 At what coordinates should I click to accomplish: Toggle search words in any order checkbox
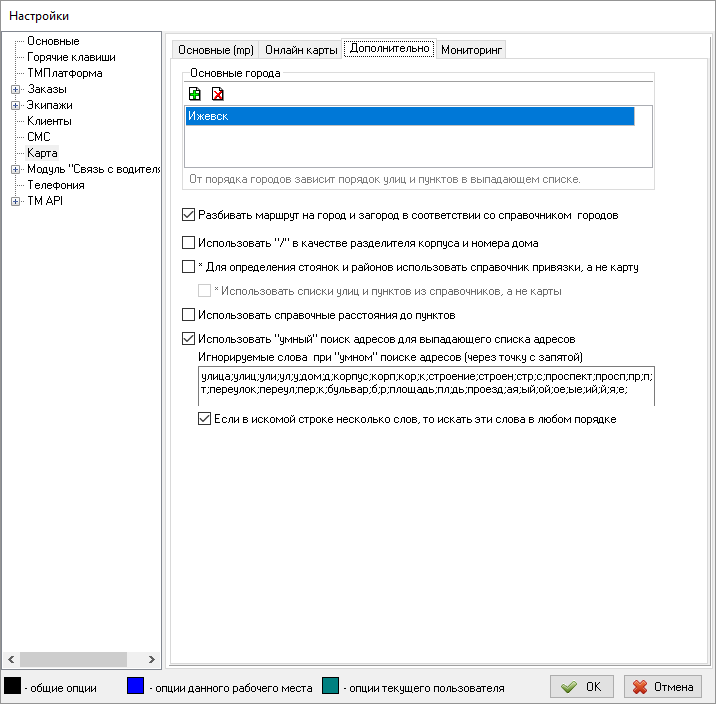(205, 419)
